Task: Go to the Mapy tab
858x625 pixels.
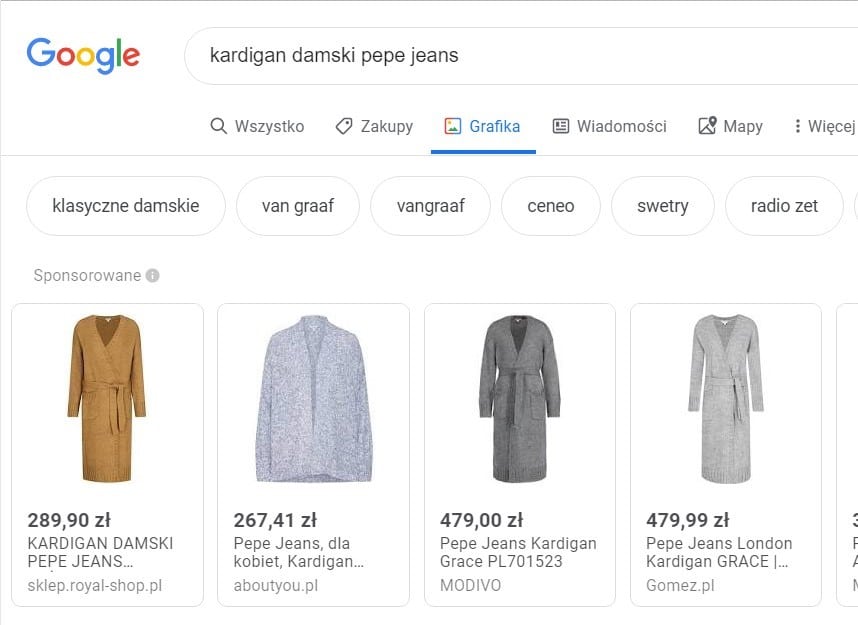Action: [730, 126]
